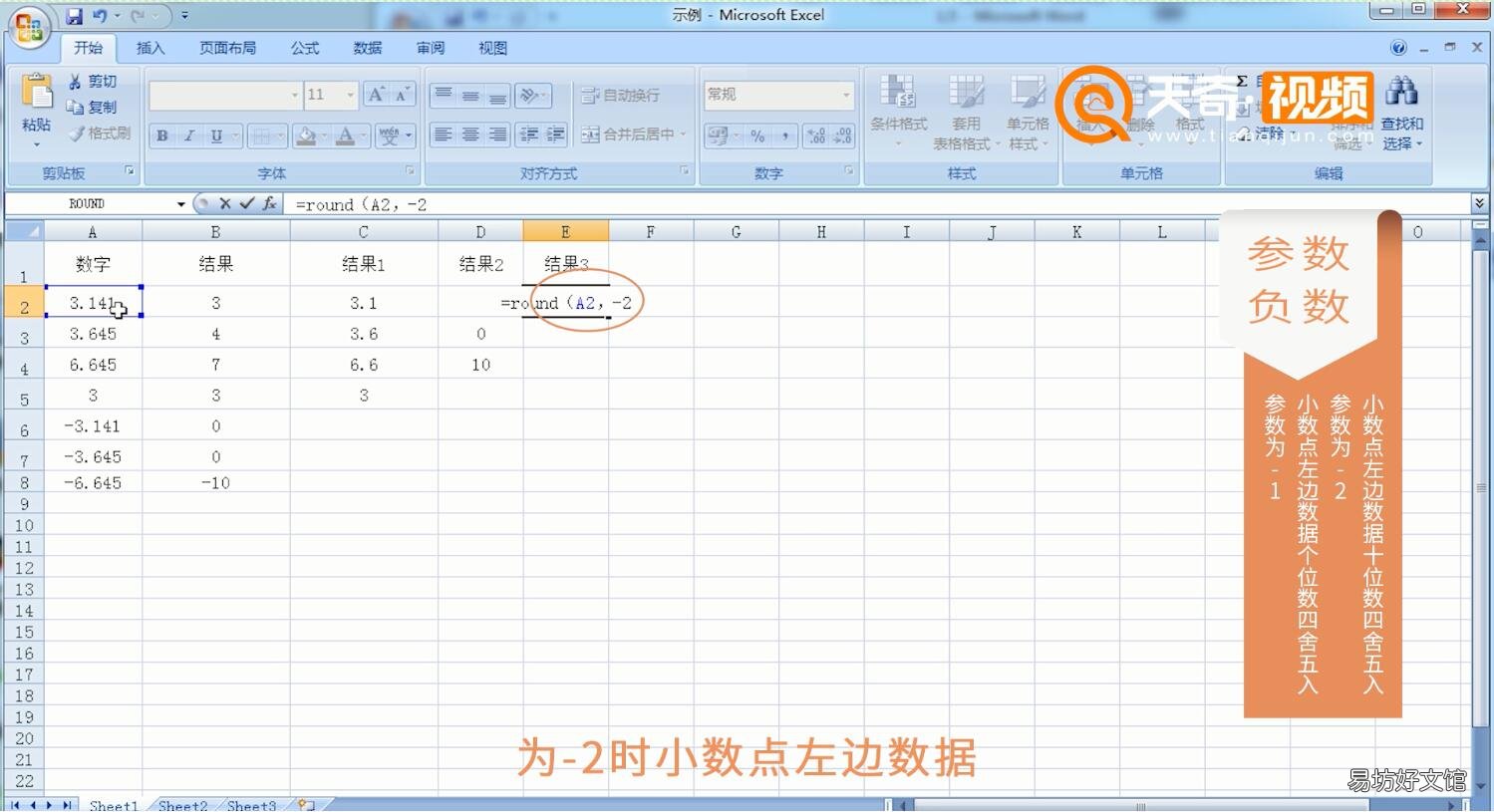The width and height of the screenshot is (1494, 812).
Task: Toggle align text left
Action: click(x=444, y=135)
